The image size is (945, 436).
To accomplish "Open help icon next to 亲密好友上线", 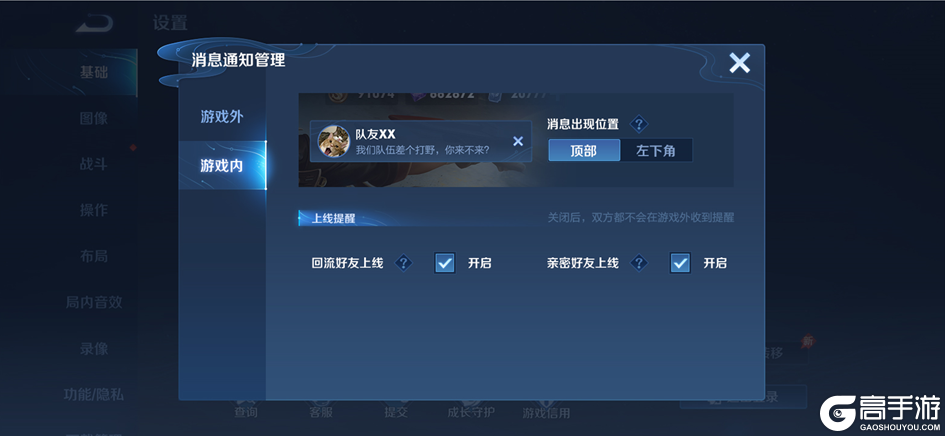I will 639,263.
